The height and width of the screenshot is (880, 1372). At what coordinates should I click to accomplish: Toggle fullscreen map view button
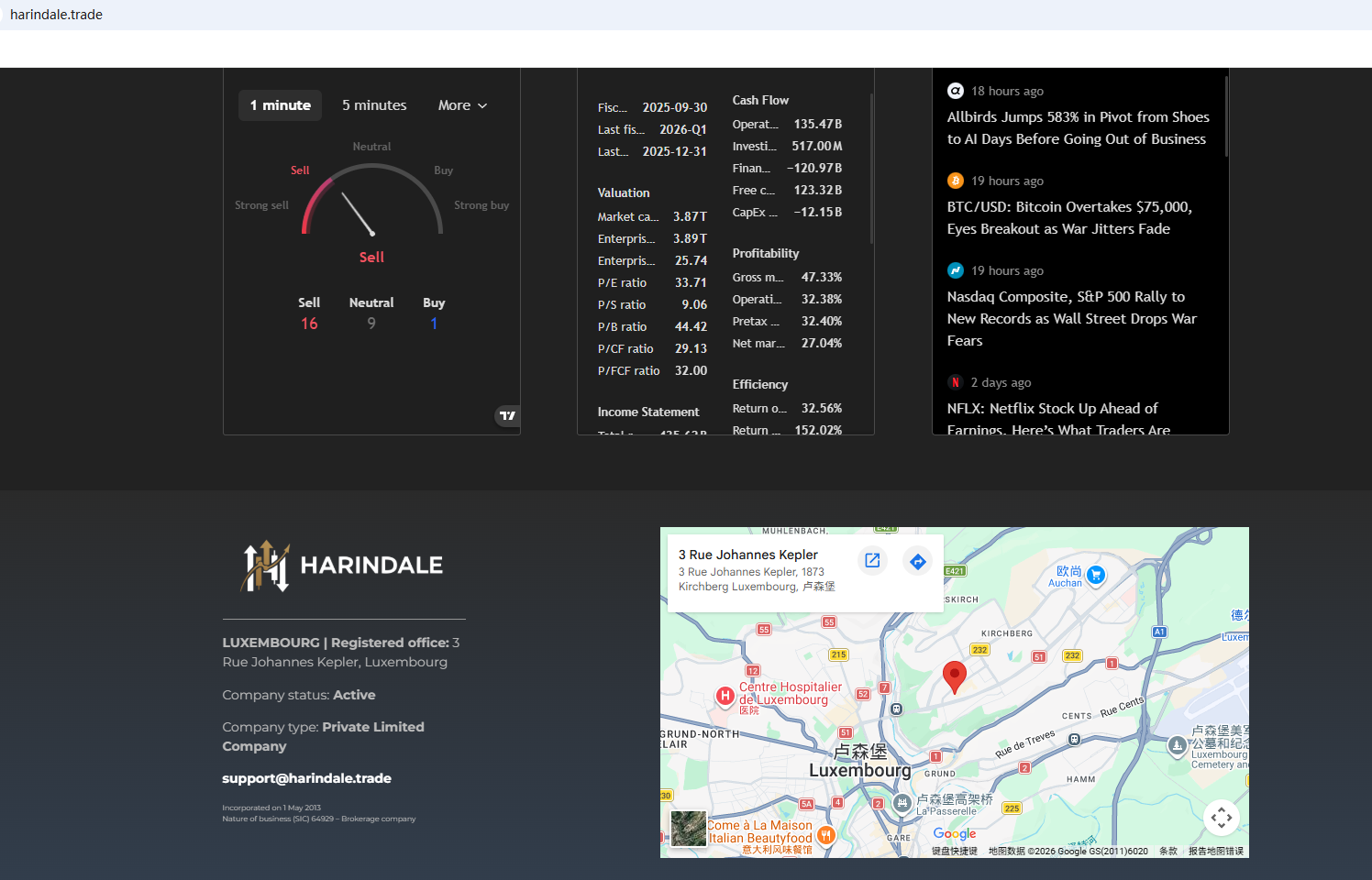click(x=1221, y=818)
